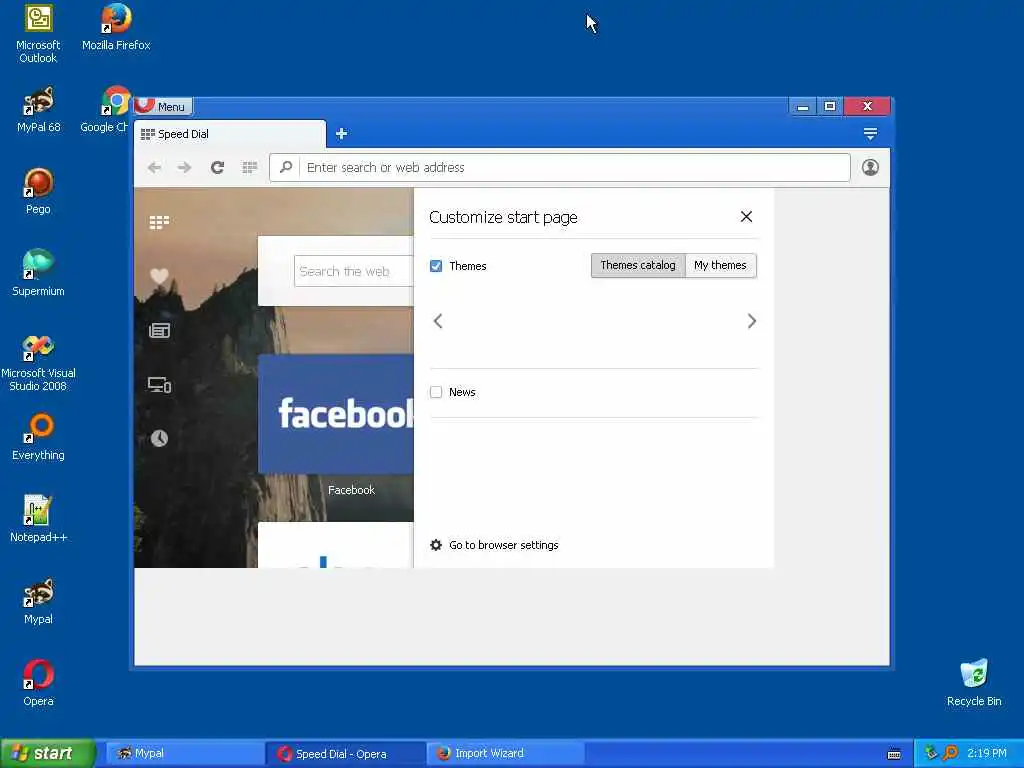The image size is (1024, 768).
Task: Open Mozilla Firefox desktop icon
Action: tap(116, 27)
